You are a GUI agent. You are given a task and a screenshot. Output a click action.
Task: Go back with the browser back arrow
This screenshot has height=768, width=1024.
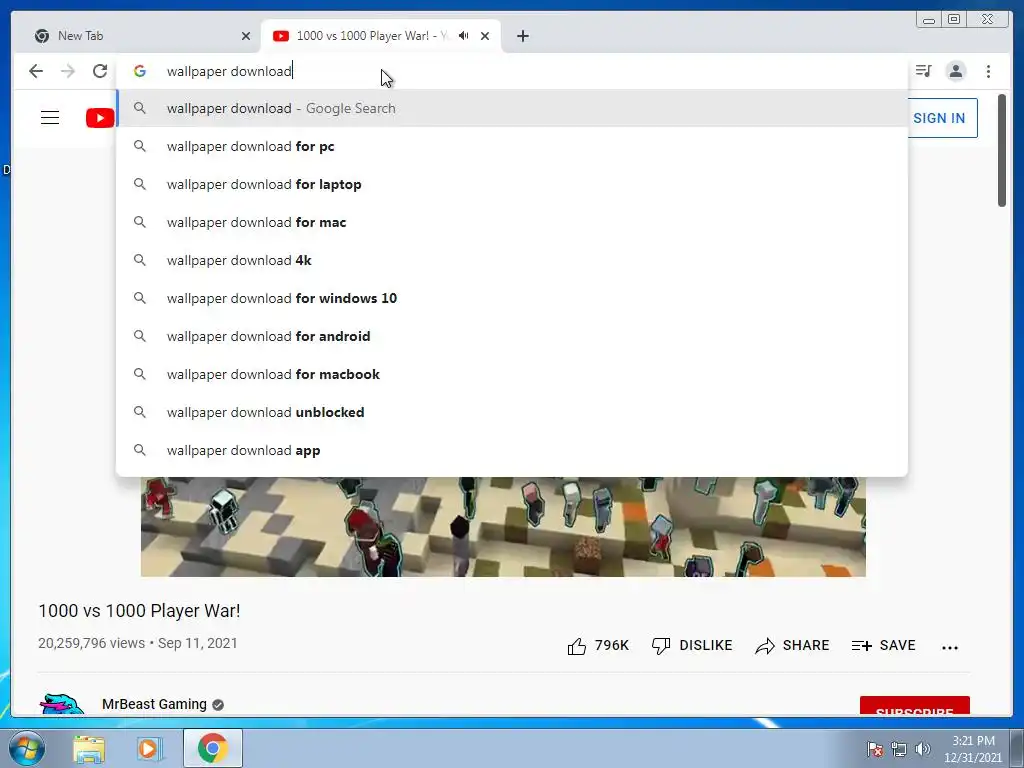[36, 71]
